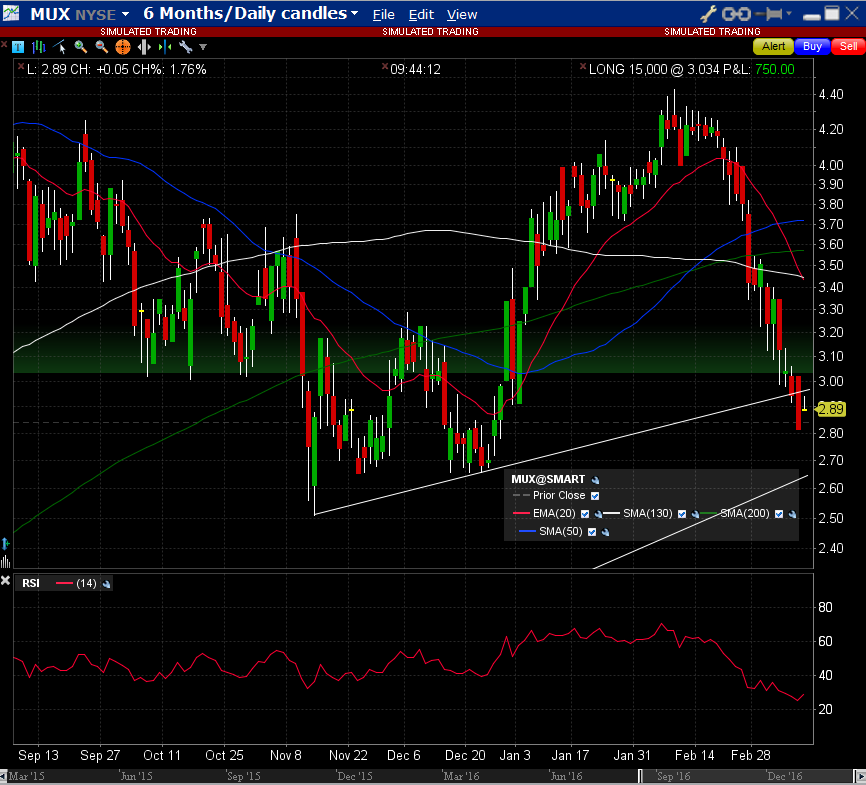The width and height of the screenshot is (866, 785).
Task: Toggle the SMA(130) checkbox
Action: 682,513
